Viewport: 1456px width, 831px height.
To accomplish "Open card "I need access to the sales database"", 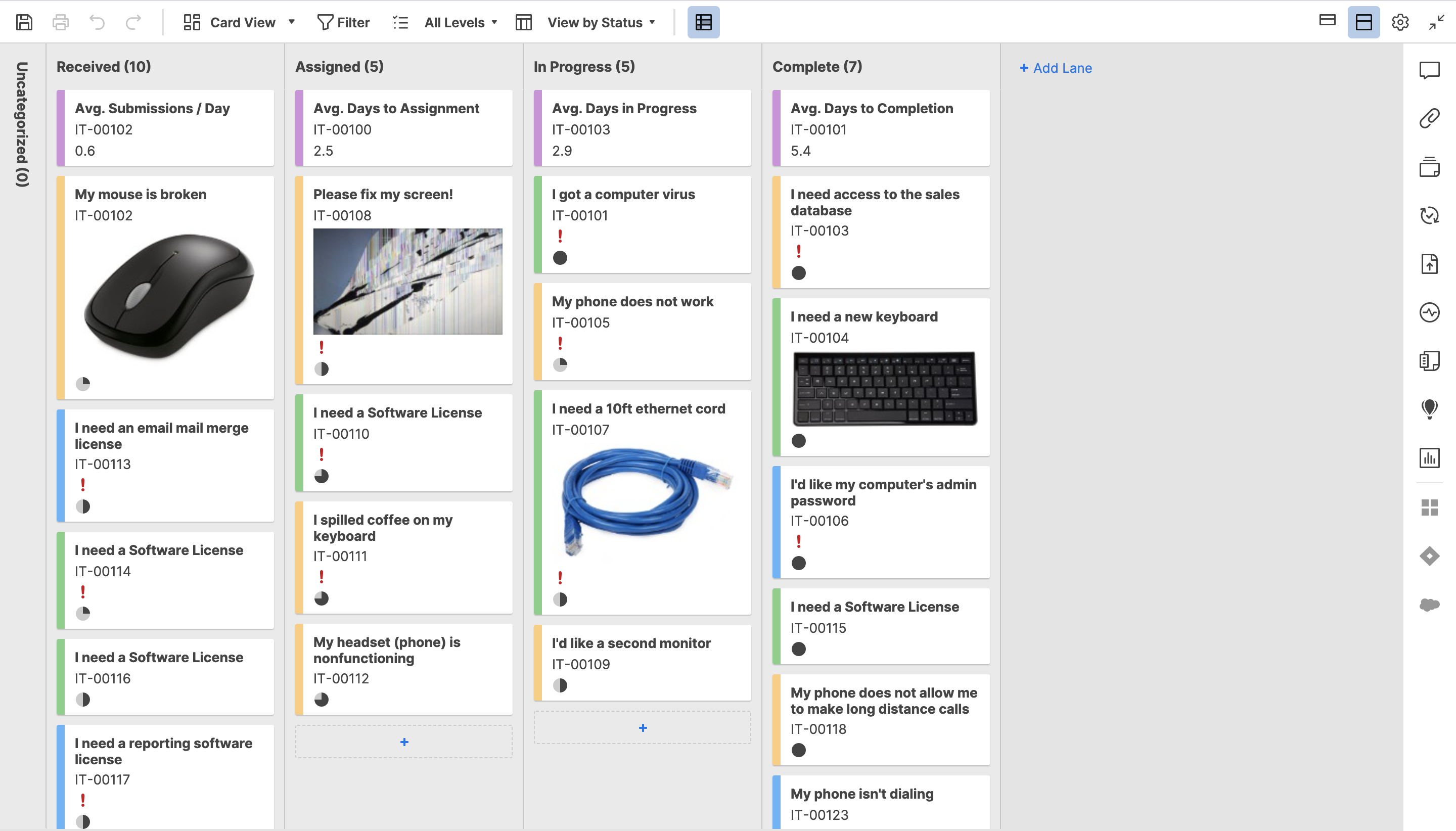I will tap(881, 233).
